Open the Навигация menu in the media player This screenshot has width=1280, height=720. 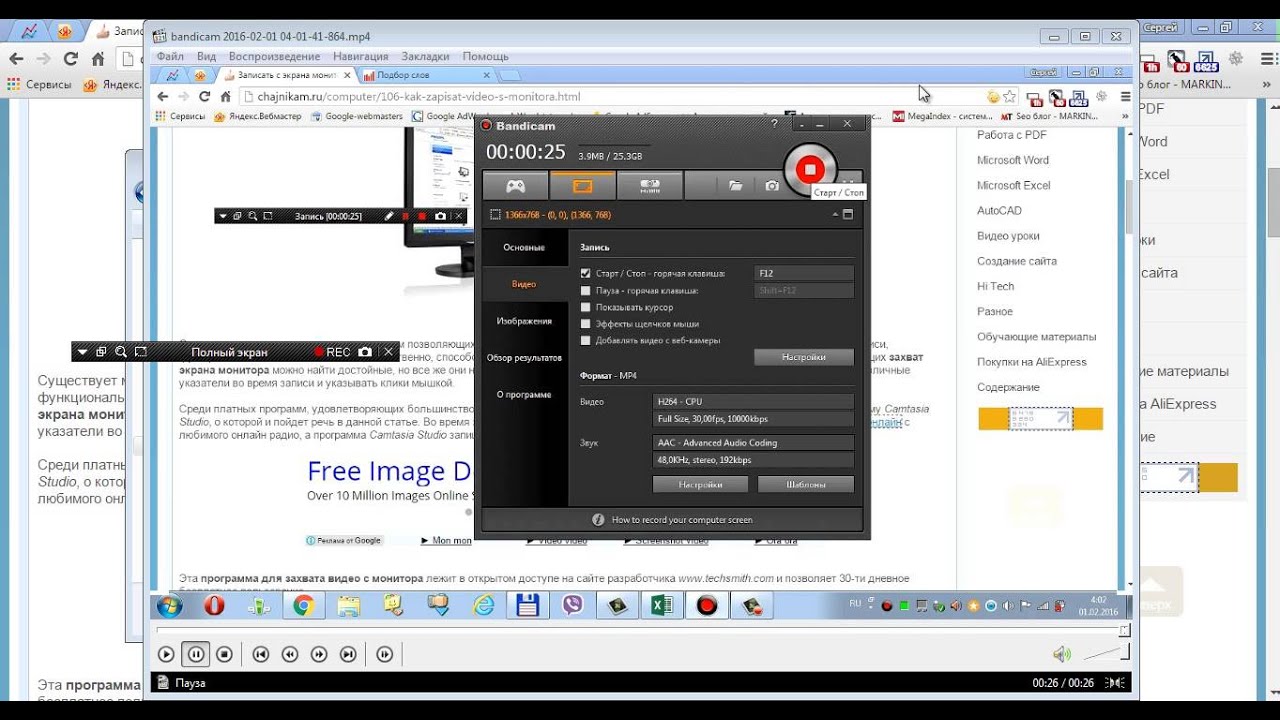[x=361, y=57]
